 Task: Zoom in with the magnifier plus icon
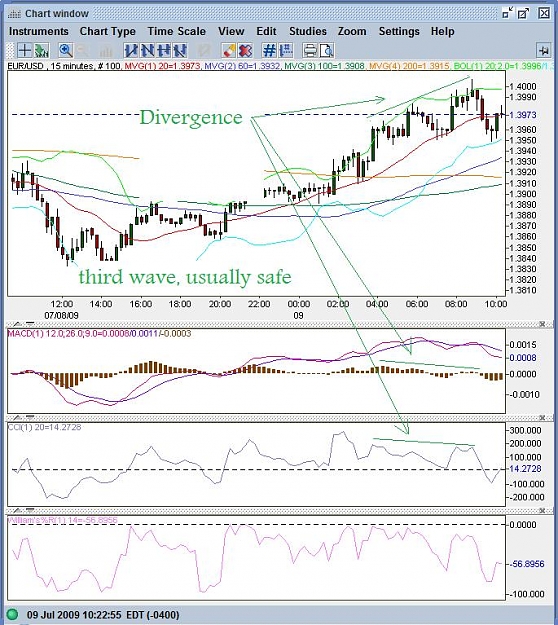65,51
